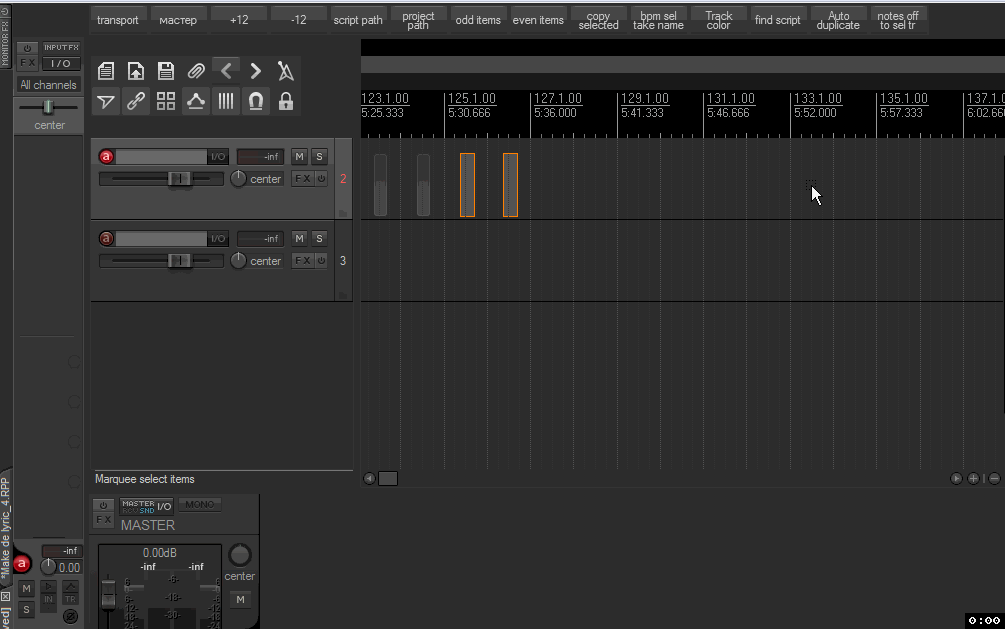Click the even items toolbar item
Image resolution: width=1005 pixels, height=629 pixels.
538,20
